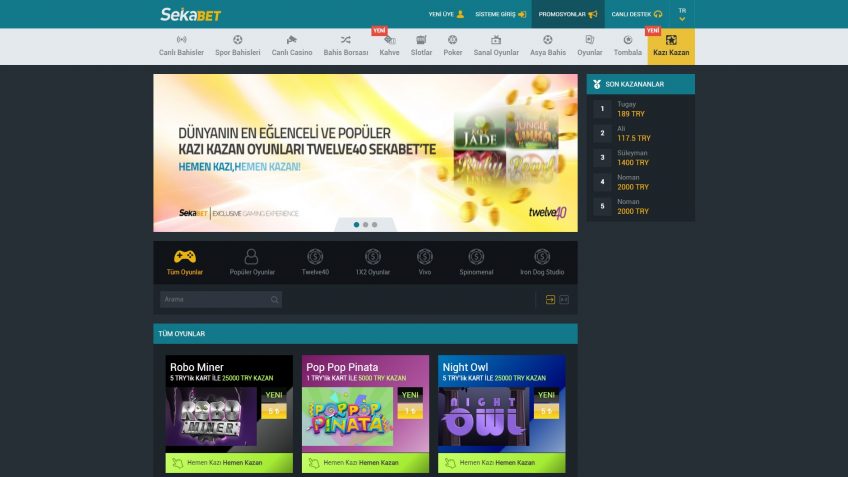Click winner row Ali 117.5 TRY
This screenshot has height=477, width=848.
pos(641,134)
